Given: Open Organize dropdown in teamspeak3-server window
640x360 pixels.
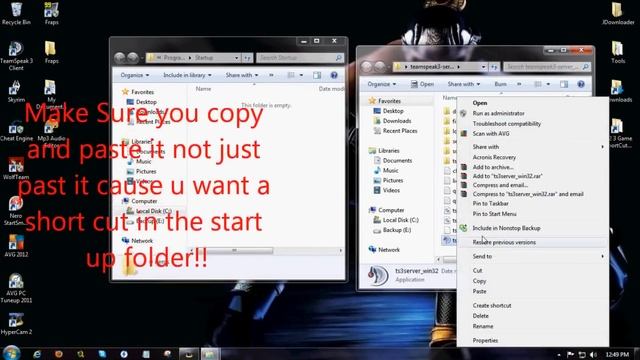Looking at the screenshot, I should point(382,84).
